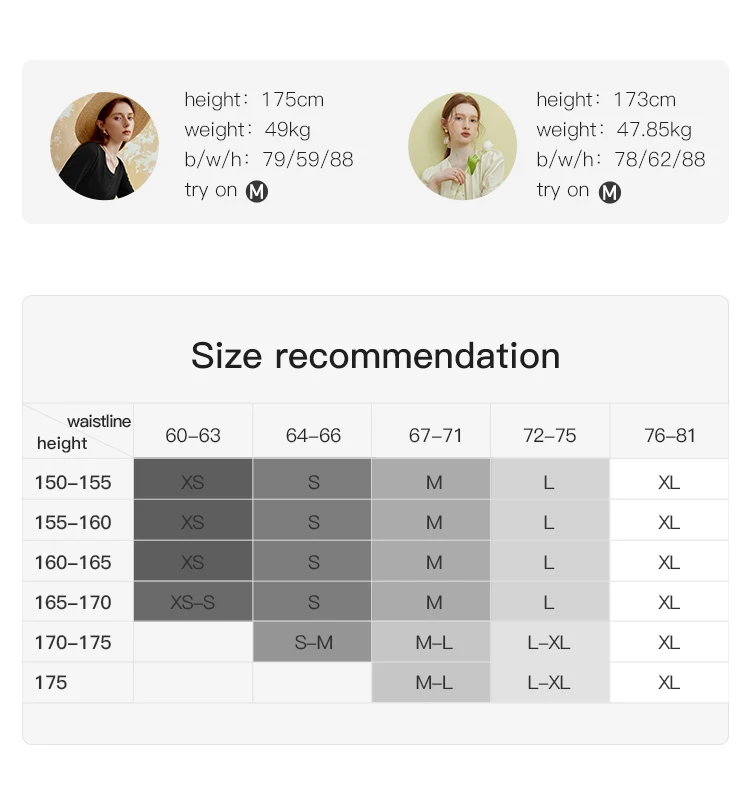
Task: Click the S–M cell in 170–175 row
Action: pos(312,642)
